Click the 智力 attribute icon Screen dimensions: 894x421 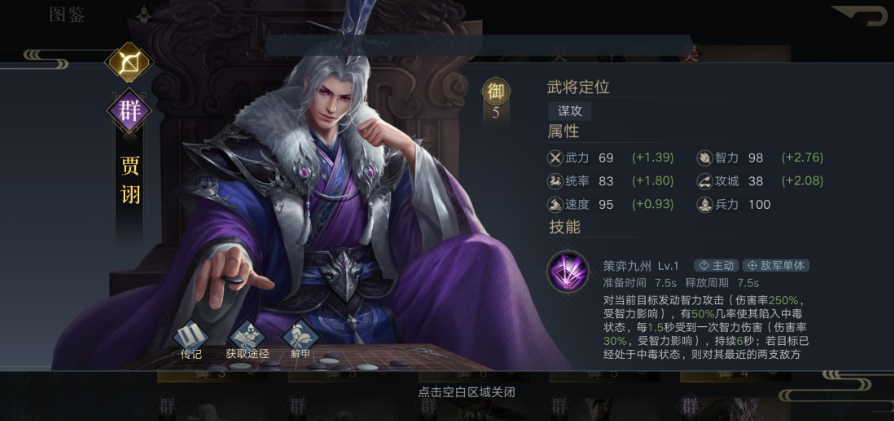point(705,157)
